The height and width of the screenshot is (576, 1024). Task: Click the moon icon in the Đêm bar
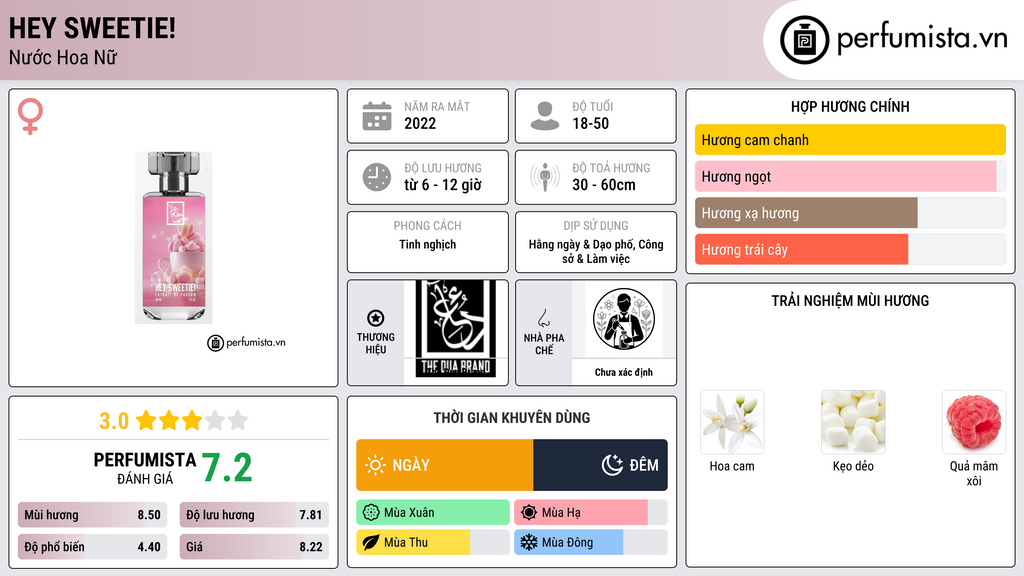[612, 465]
